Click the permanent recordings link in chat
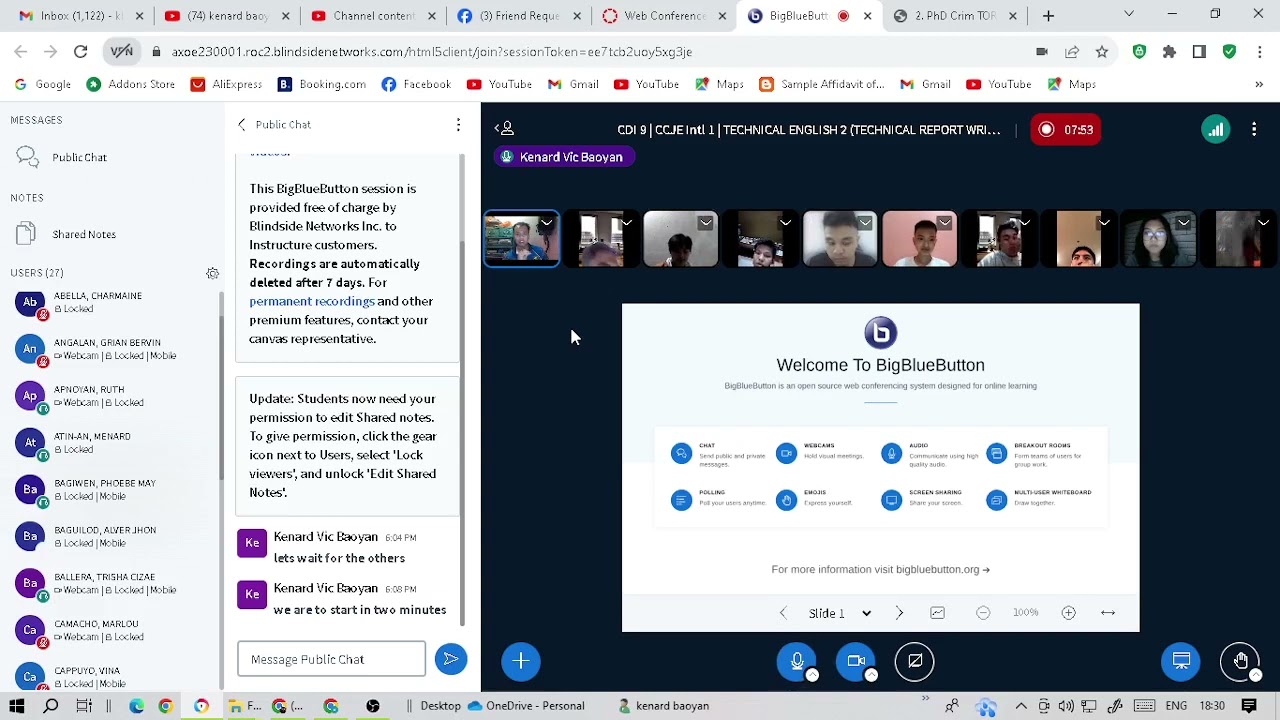 click(312, 301)
